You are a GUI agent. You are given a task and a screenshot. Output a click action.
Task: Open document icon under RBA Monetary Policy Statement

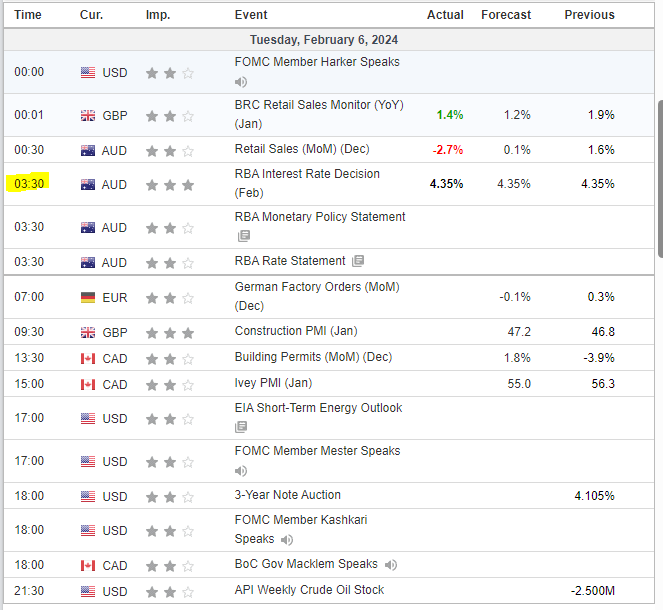pyautogui.click(x=243, y=237)
